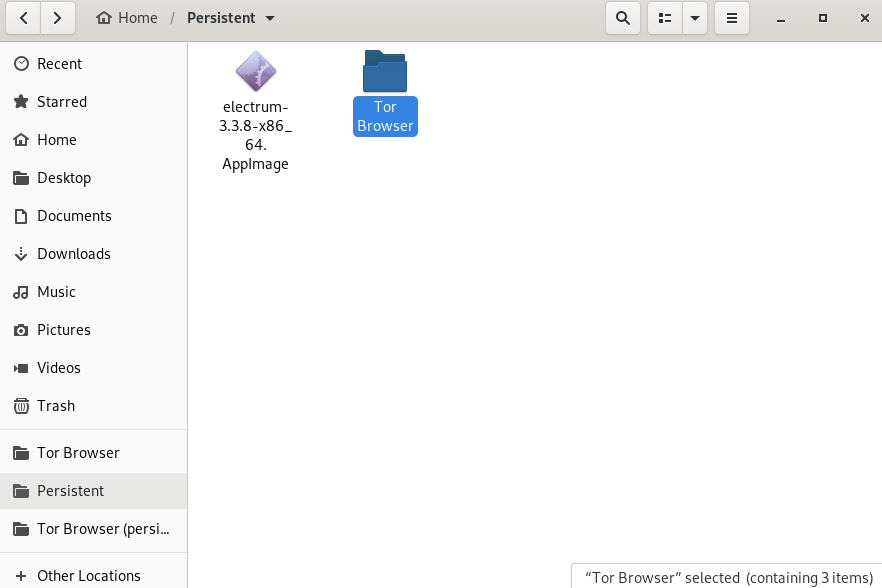Select Persistent bookmark in sidebar
This screenshot has width=882, height=588.
(x=93, y=491)
